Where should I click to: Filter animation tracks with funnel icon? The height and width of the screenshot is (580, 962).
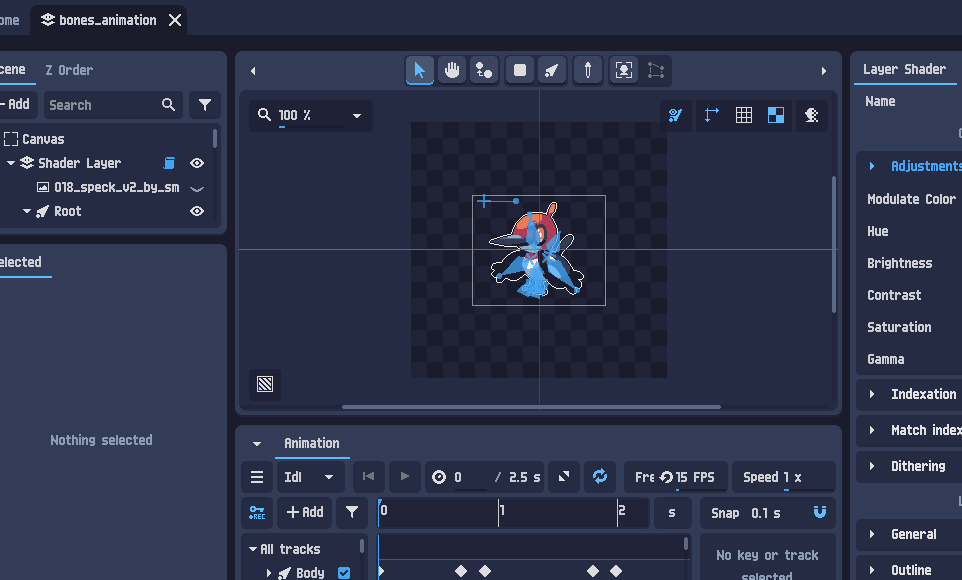[352, 512]
